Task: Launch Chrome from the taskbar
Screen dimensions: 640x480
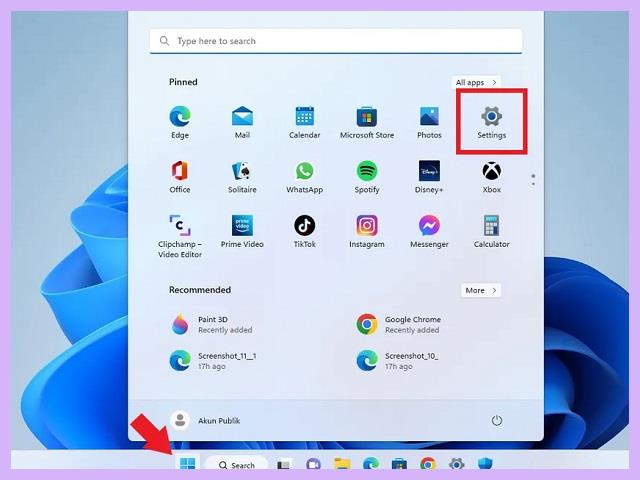Action: [x=428, y=464]
